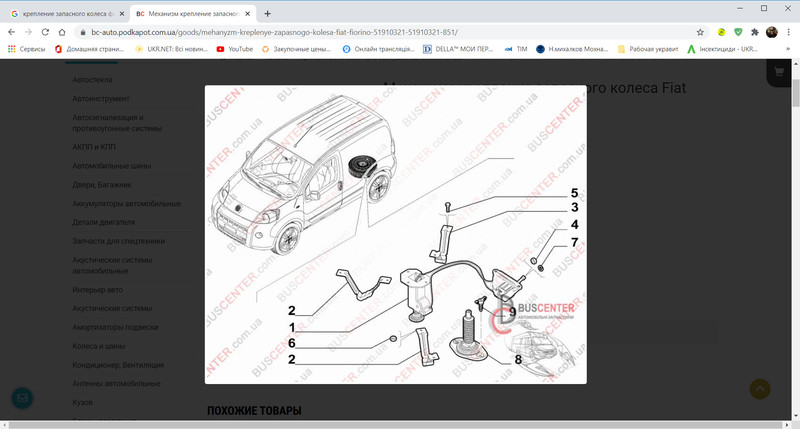Close the active BC product tab

point(248,14)
